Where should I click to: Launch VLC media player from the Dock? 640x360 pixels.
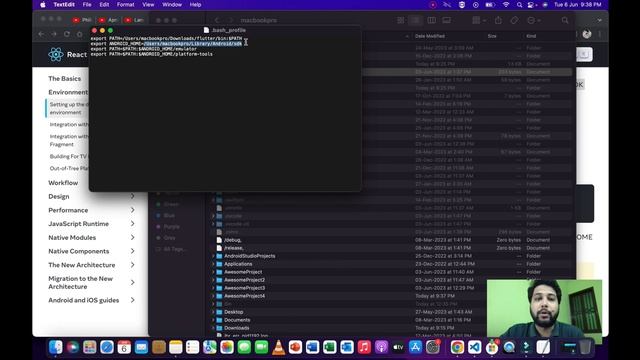[x=278, y=347]
